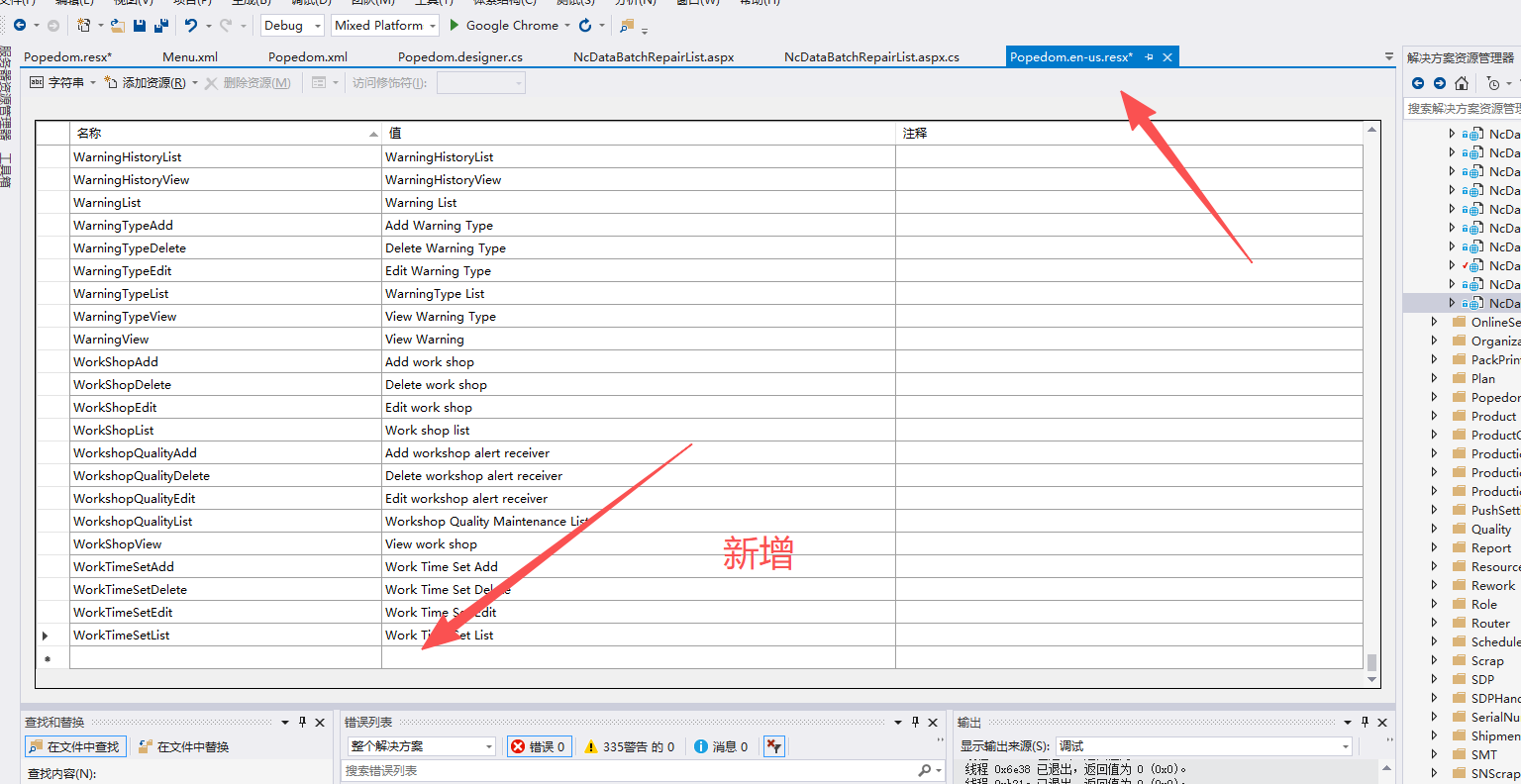The width and height of the screenshot is (1521, 784).
Task: Open the 字符串 resource type dropdown
Action: click(x=93, y=83)
